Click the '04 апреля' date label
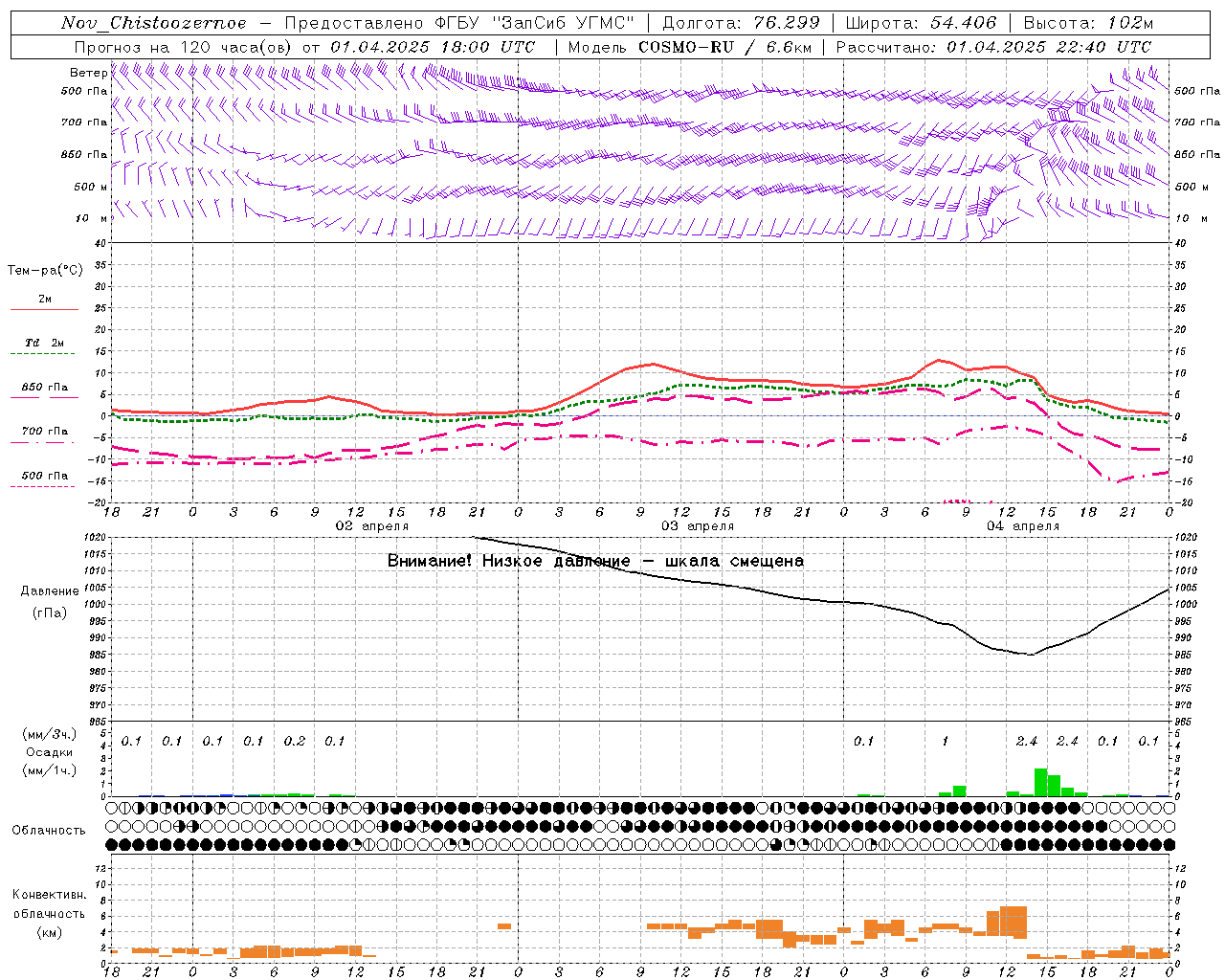This screenshot has height=980, width=1225. 1023,526
